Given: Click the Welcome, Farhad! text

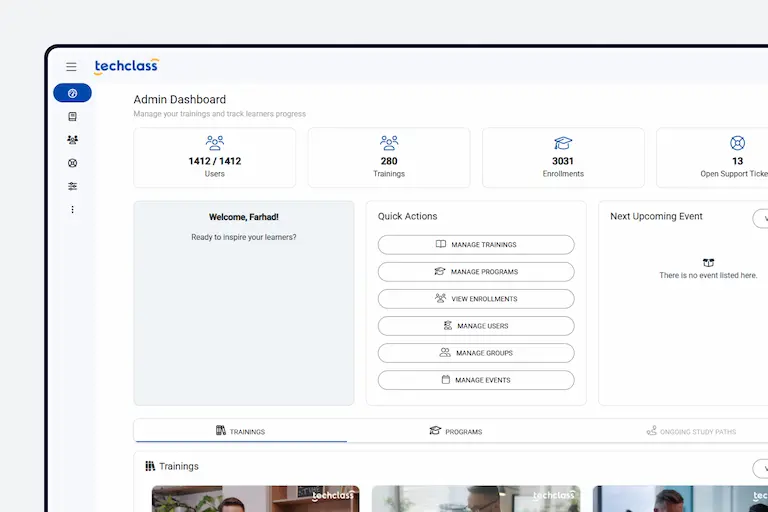Looking at the screenshot, I should [243, 217].
